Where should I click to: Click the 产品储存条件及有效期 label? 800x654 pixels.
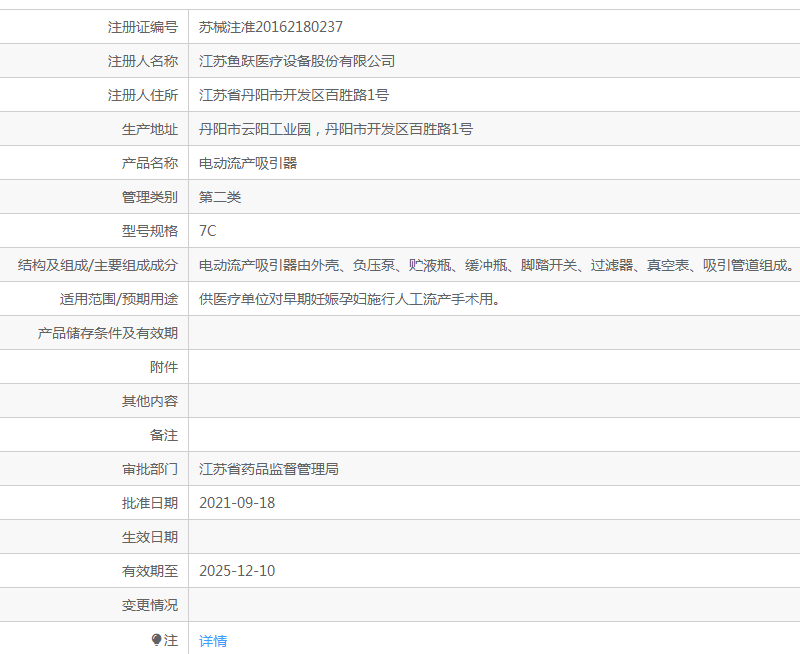coord(108,333)
